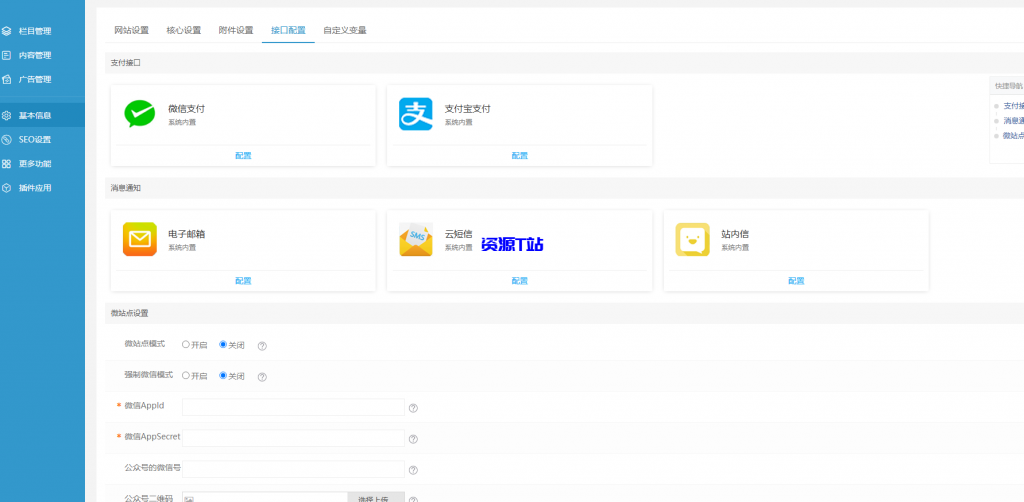Open help tooltip beside 微站点模式
1024x502 pixels.
(262, 346)
